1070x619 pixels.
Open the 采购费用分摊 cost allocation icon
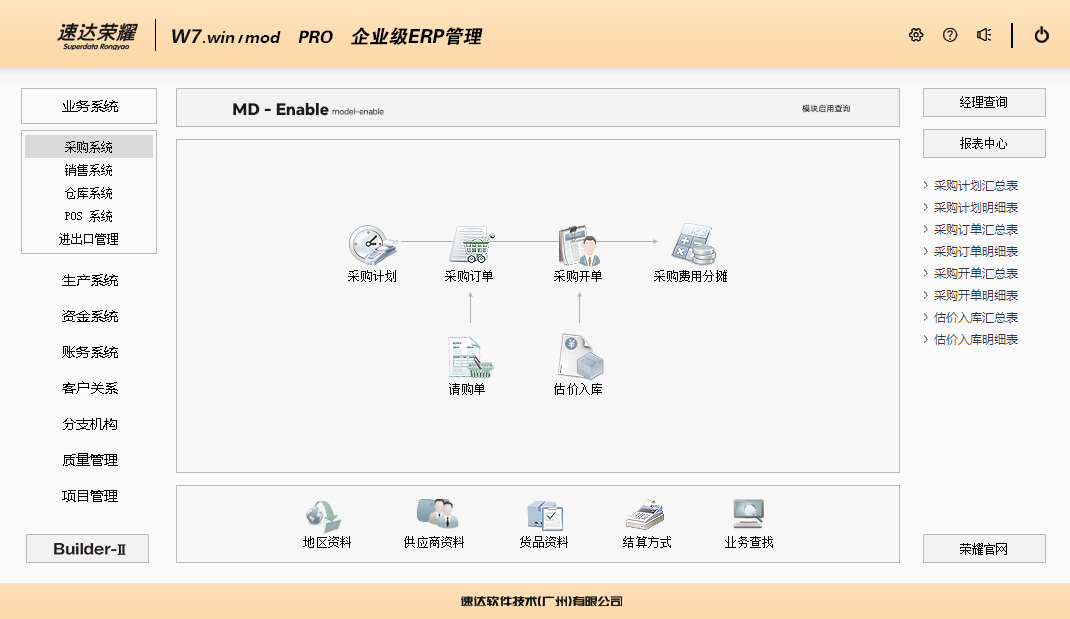click(x=690, y=245)
